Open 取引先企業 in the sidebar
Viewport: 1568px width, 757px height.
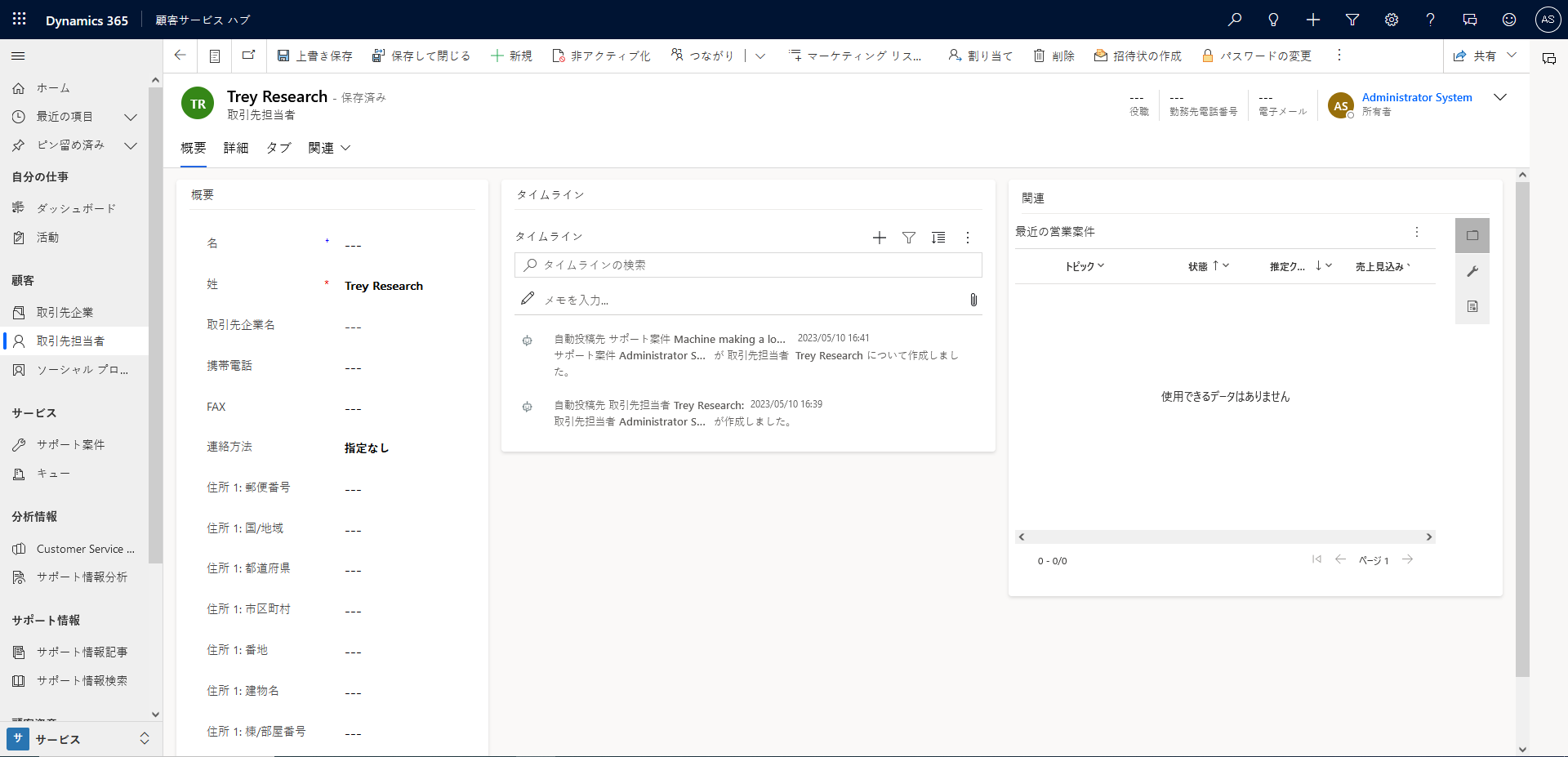74,313
